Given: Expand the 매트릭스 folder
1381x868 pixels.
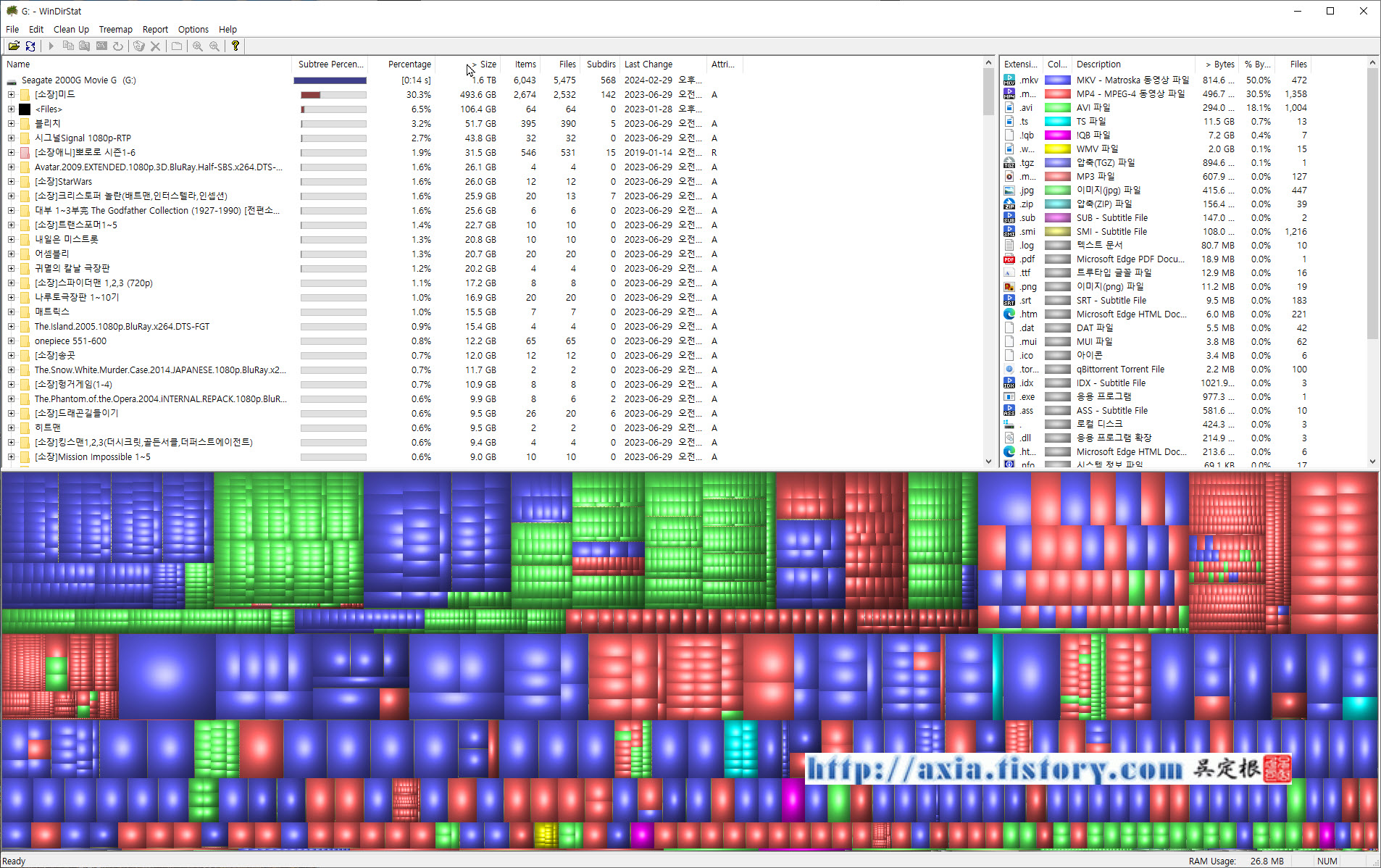Looking at the screenshot, I should tap(11, 312).
